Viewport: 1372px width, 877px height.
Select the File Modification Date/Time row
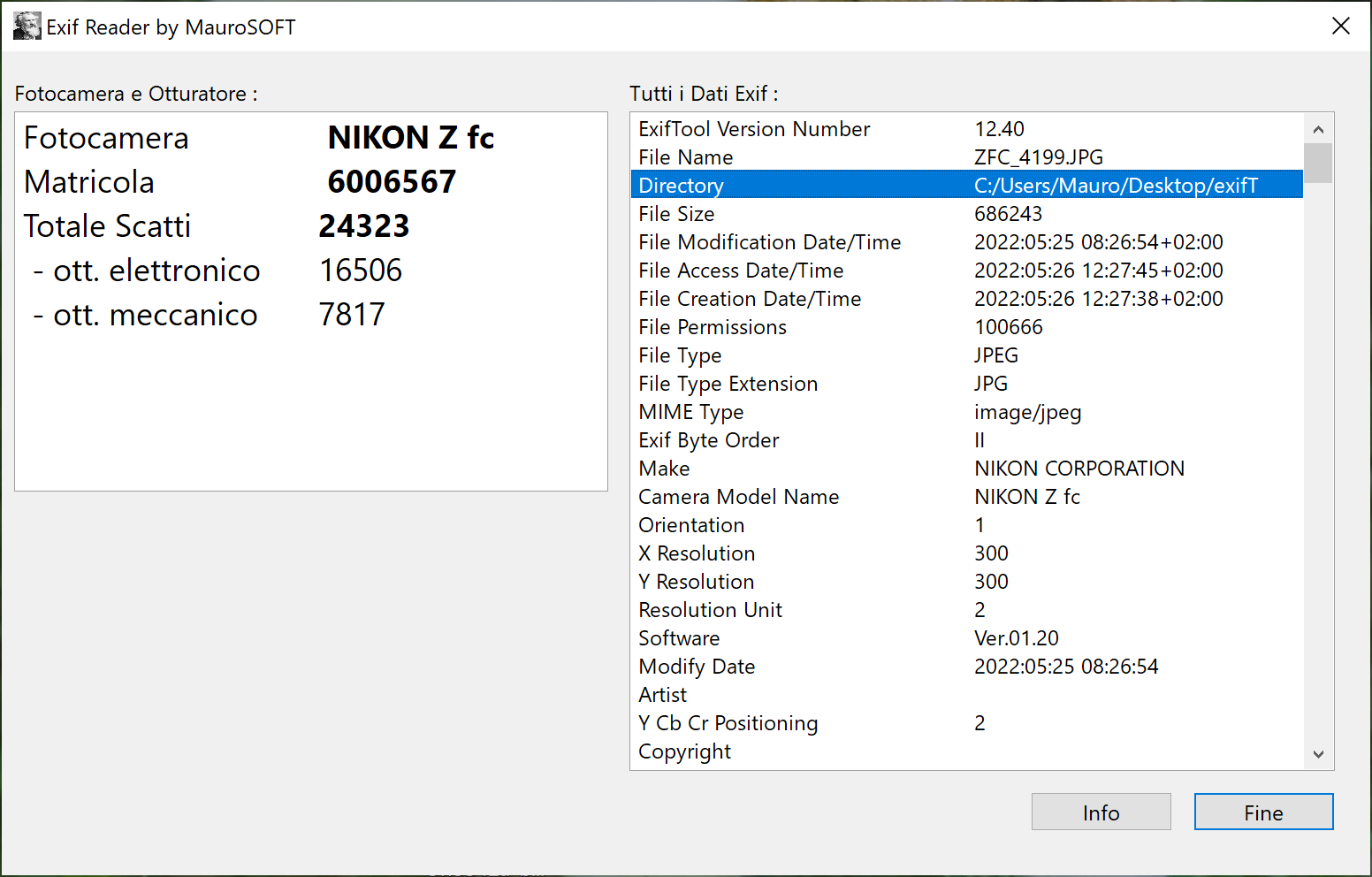click(967, 242)
